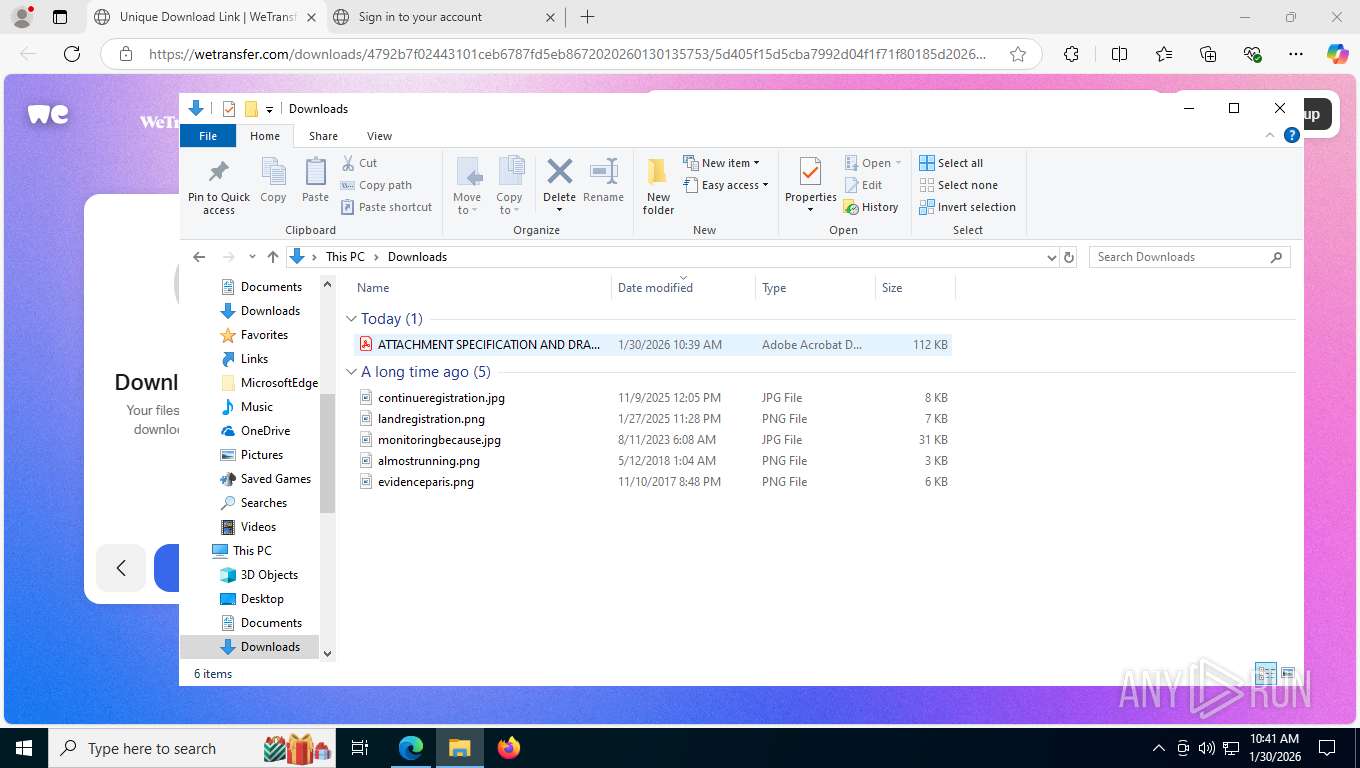Image resolution: width=1360 pixels, height=768 pixels.
Task: Expand the Open button dropdown arrow
Action: pos(898,163)
